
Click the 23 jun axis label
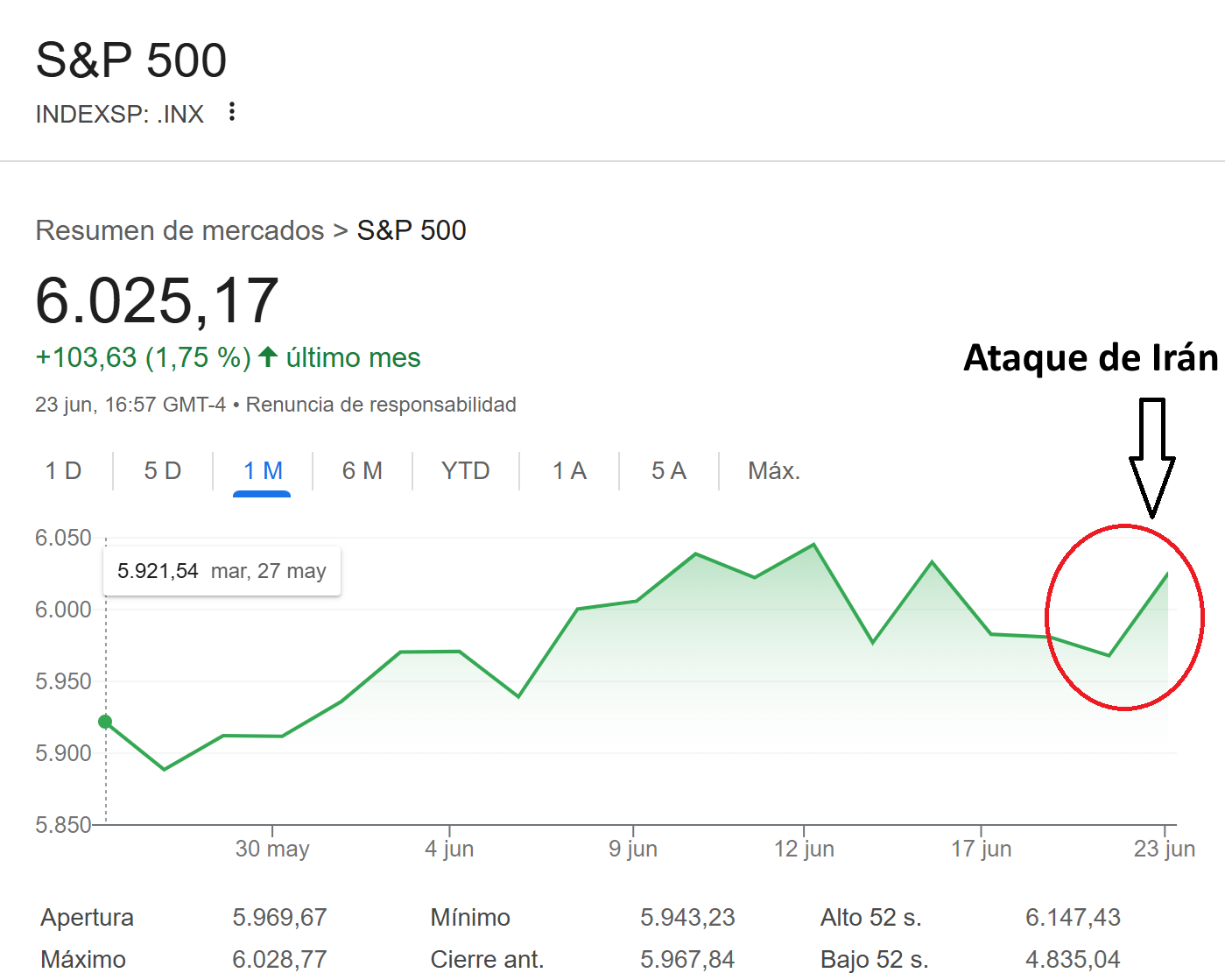1164,849
